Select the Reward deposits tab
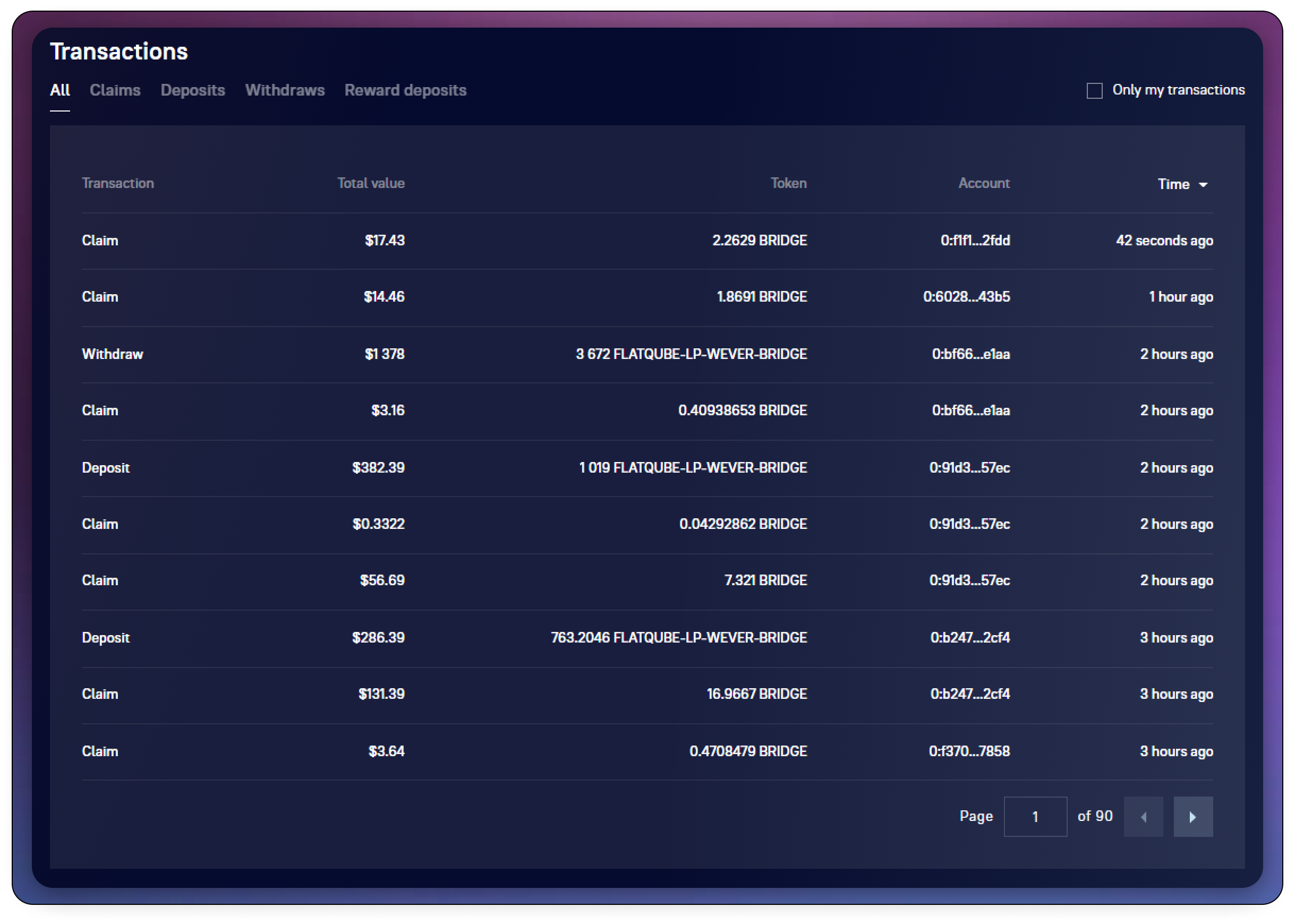 [x=405, y=90]
